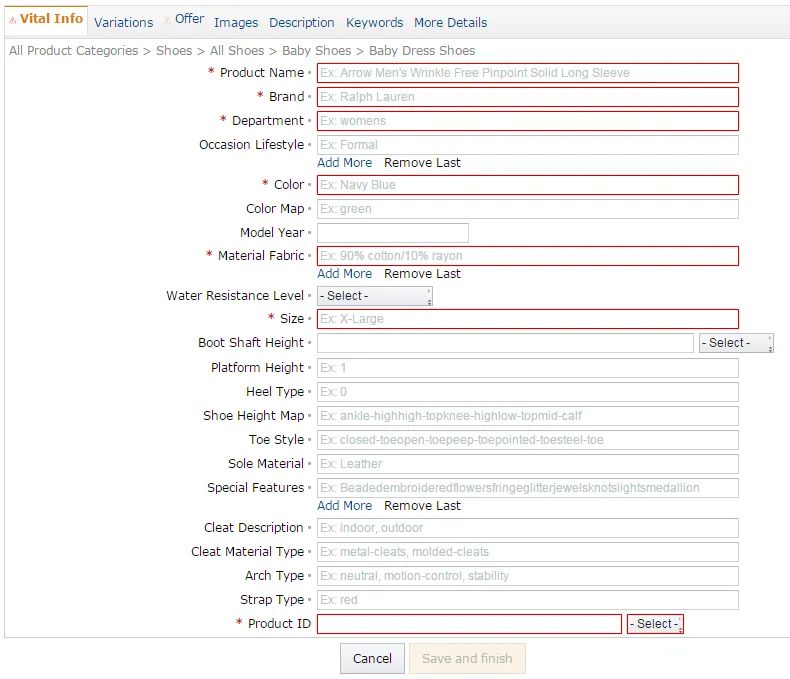Focus the Product Name input field
The image size is (790, 679).
(527, 73)
